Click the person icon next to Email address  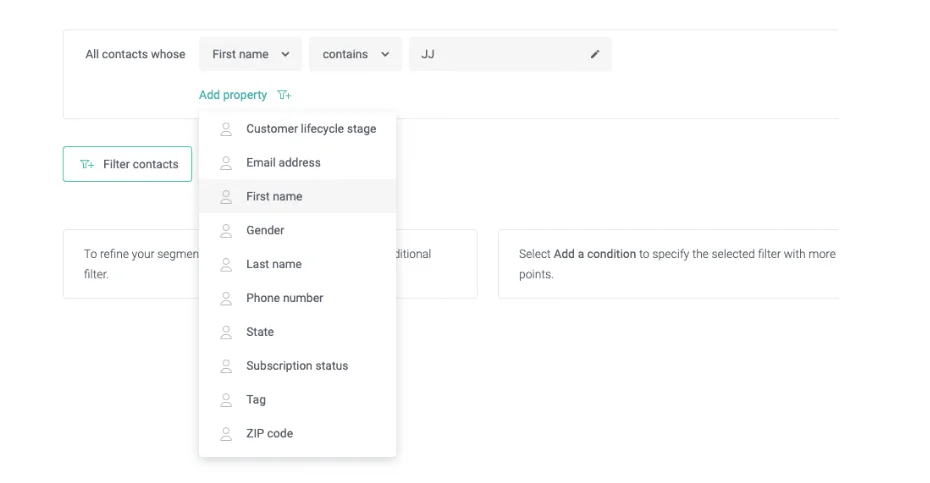(x=226, y=163)
